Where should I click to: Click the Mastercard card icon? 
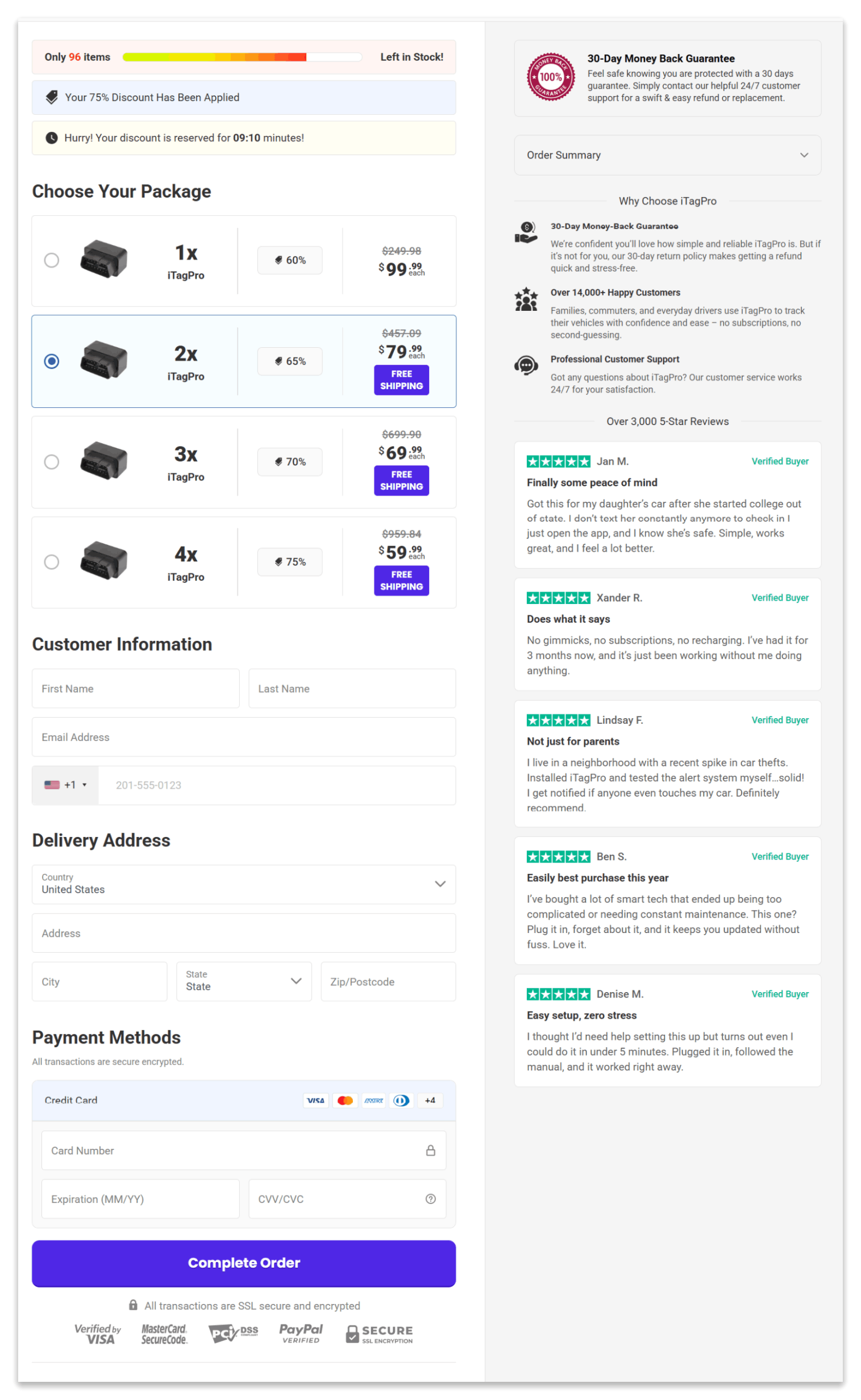[345, 1101]
